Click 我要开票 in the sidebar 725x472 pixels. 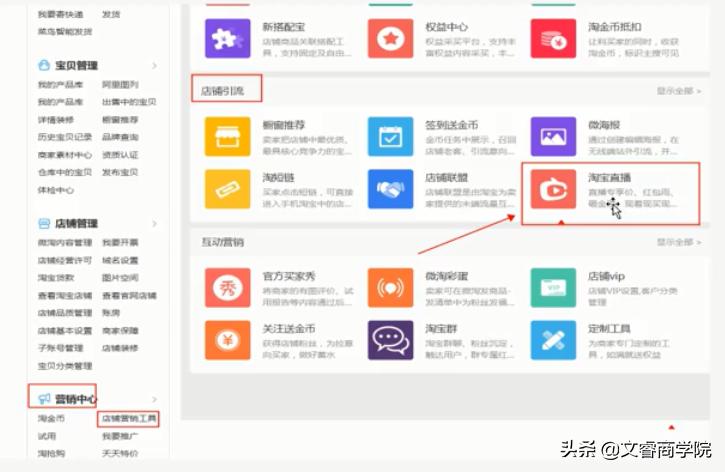tap(120, 243)
